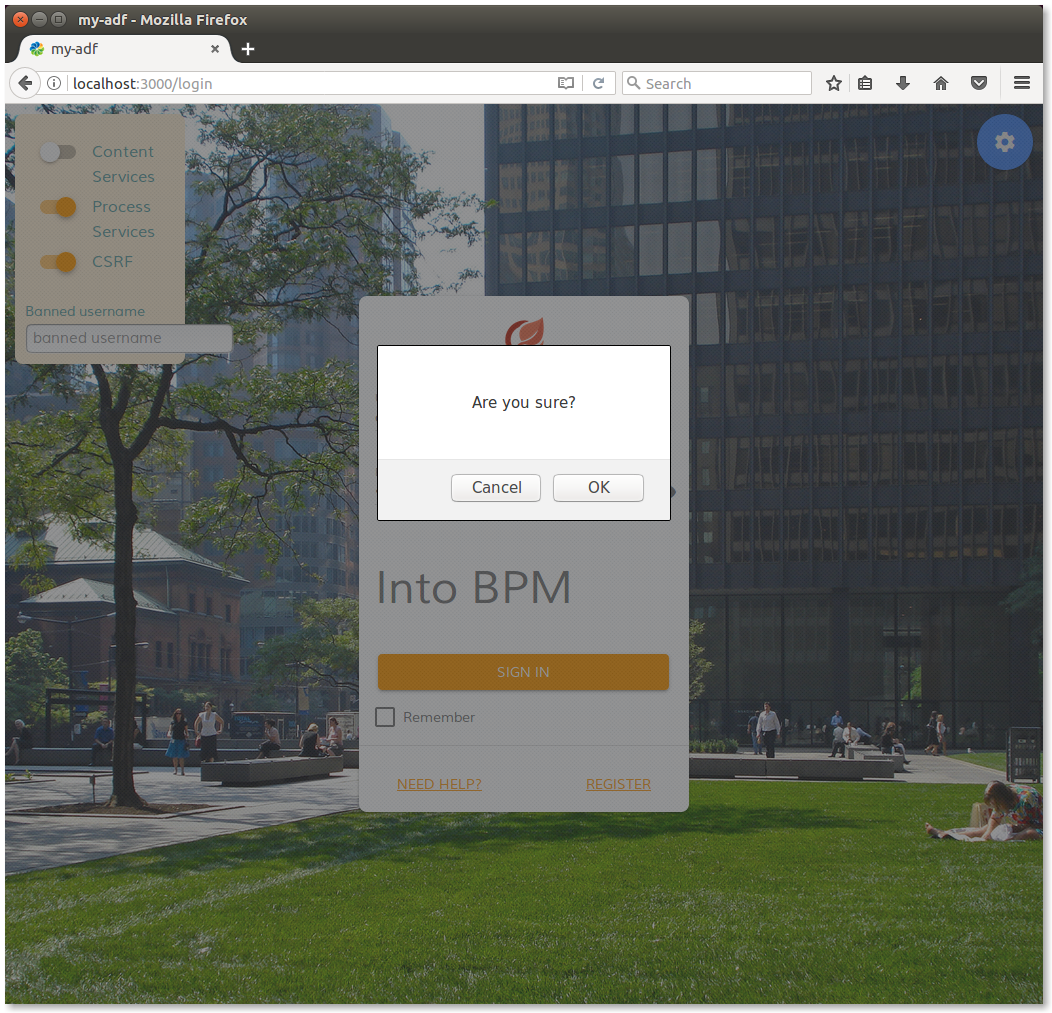Image resolution: width=1052 pixels, height=1013 pixels.
Task: Toggle reader view icon in address bar
Action: pyautogui.click(x=566, y=83)
